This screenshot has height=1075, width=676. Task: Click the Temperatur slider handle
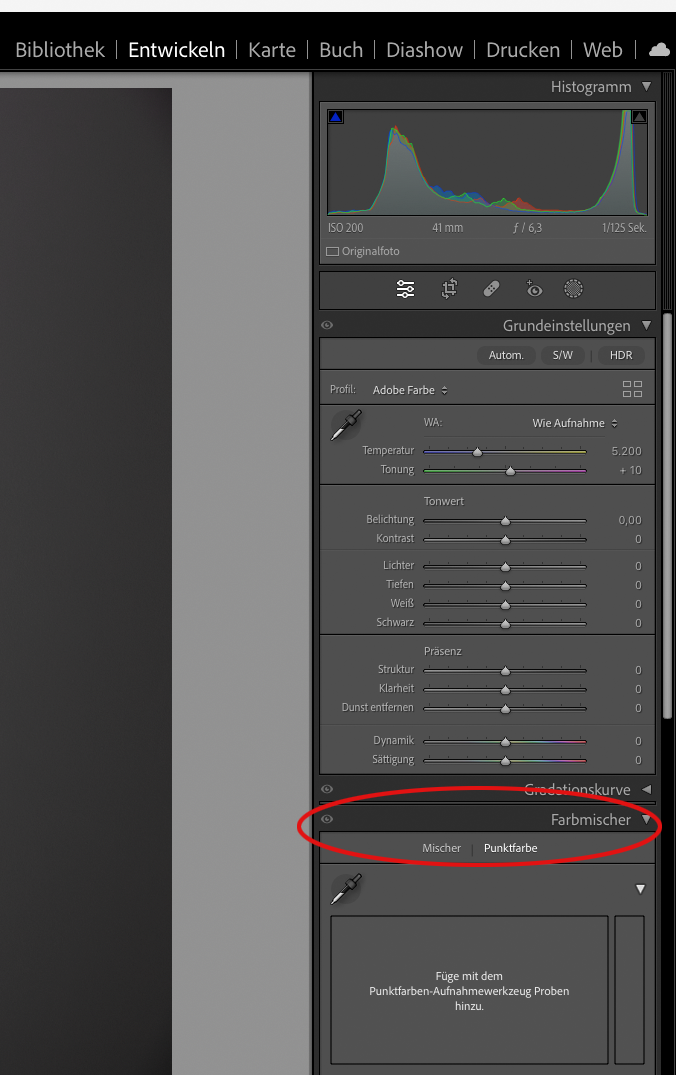pyautogui.click(x=478, y=452)
